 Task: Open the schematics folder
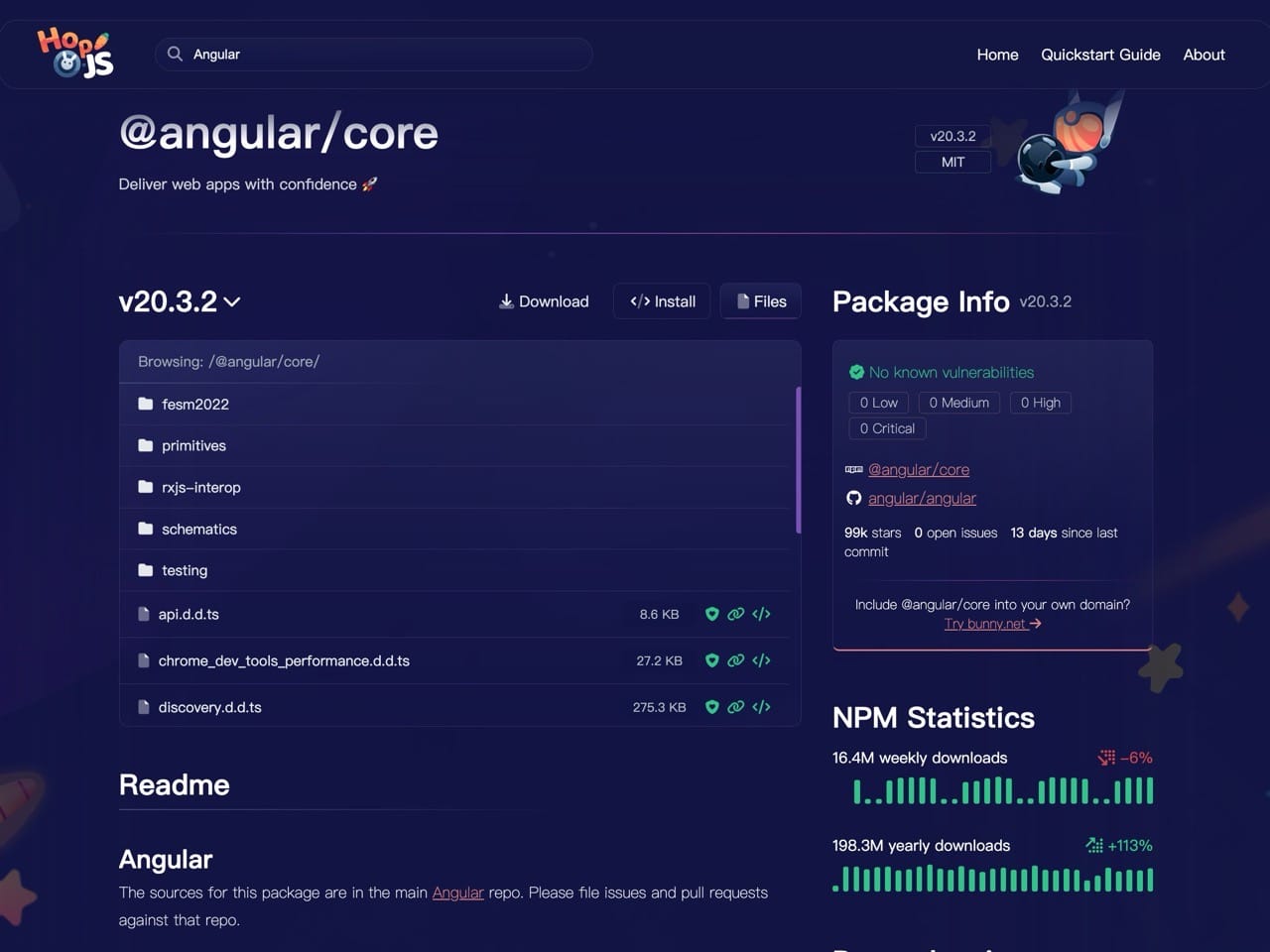pos(198,530)
